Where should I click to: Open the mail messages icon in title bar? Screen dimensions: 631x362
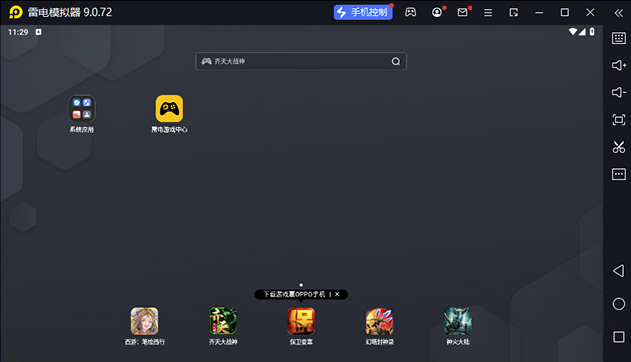462,12
